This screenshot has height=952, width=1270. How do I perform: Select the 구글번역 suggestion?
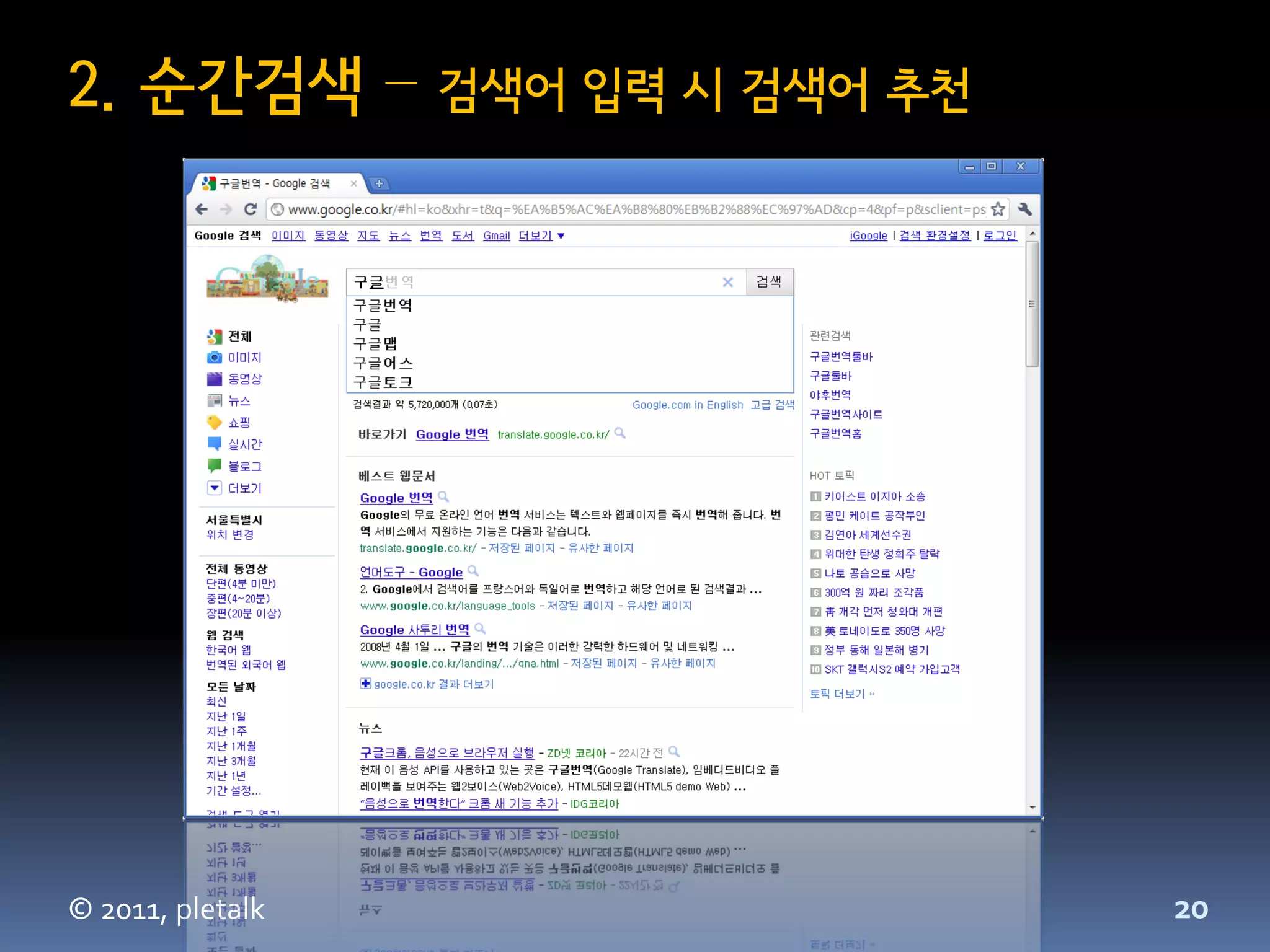pos(570,306)
